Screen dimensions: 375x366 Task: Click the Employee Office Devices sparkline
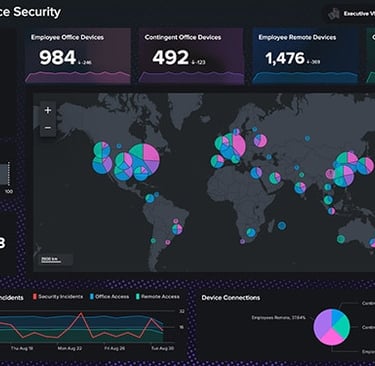tap(78, 77)
